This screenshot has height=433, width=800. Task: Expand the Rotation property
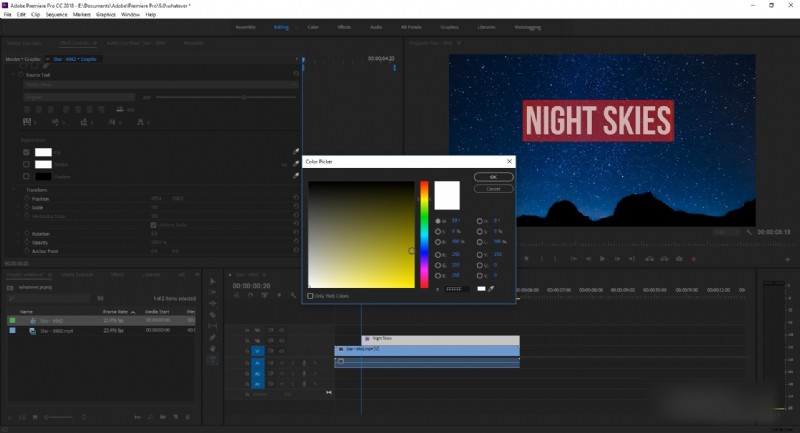click(x=20, y=234)
